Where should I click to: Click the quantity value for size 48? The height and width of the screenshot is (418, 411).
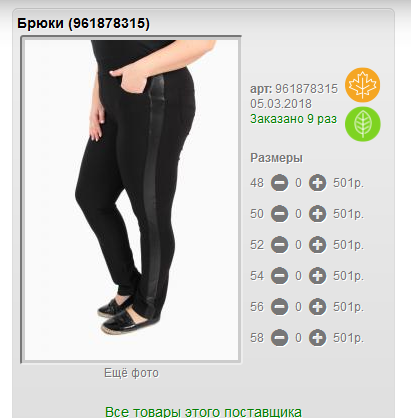[298, 183]
